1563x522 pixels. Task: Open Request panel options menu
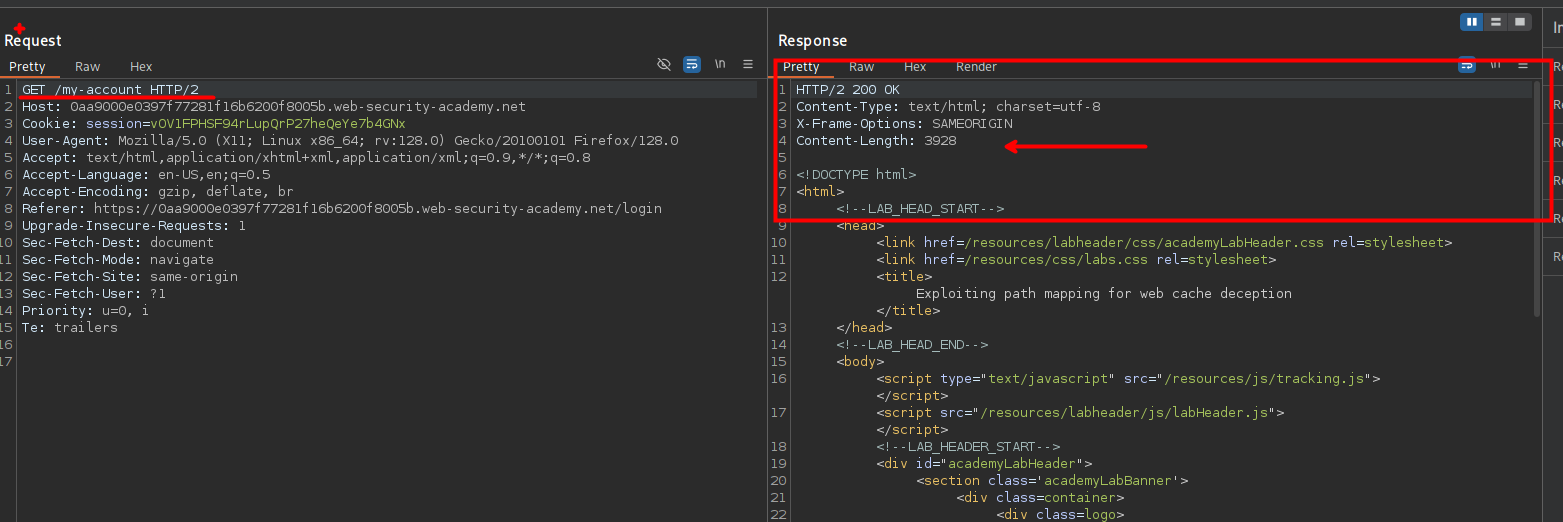point(748,64)
